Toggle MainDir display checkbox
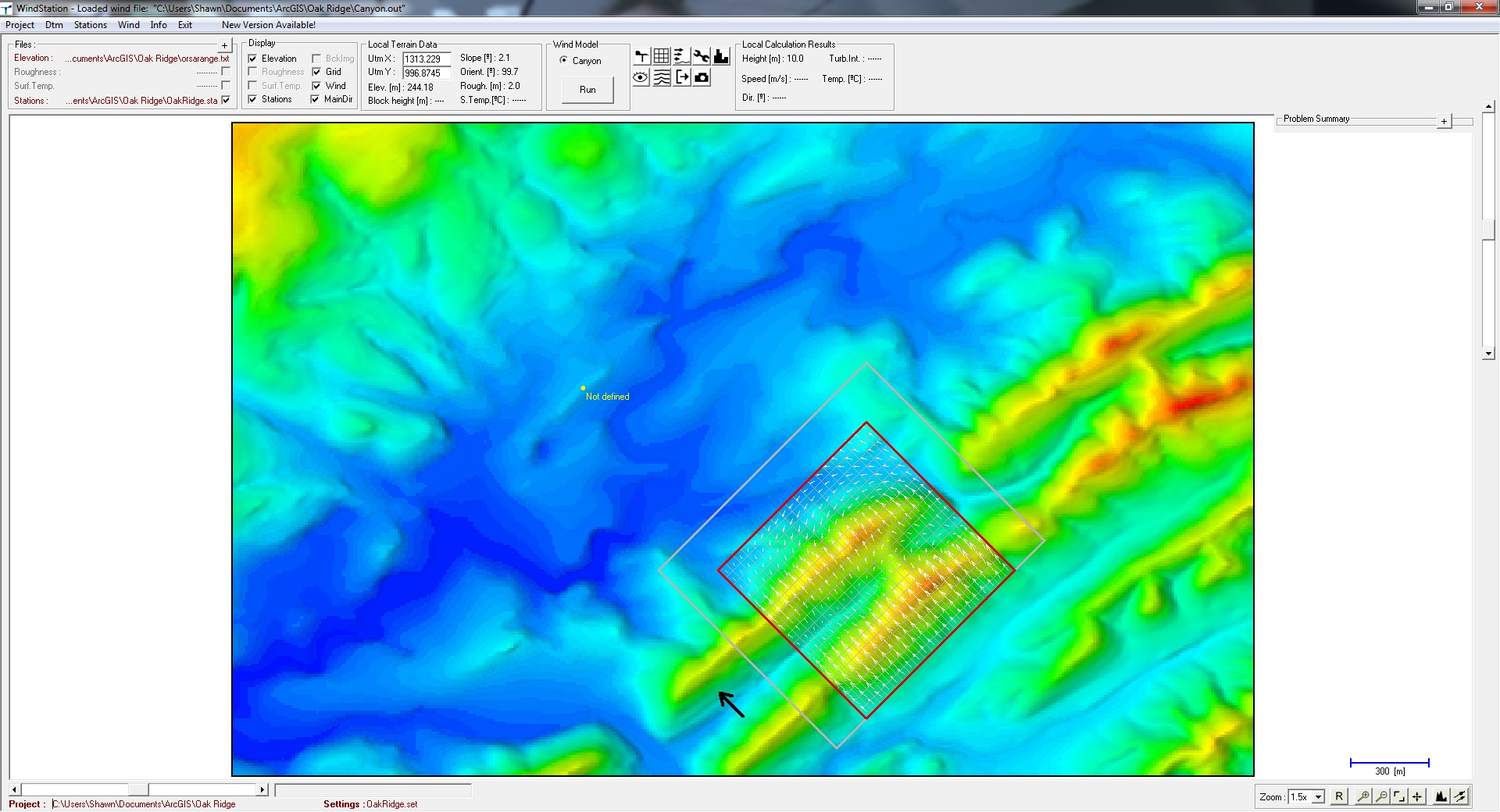 [316, 99]
